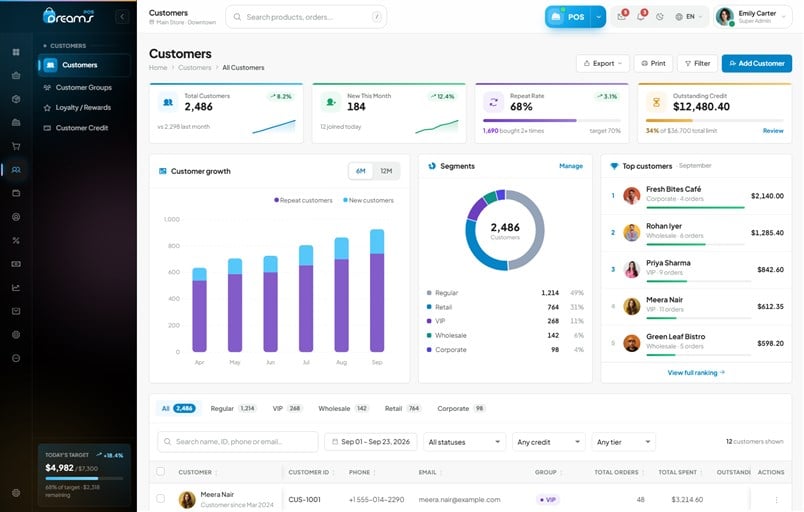Open the line chart reports sidebar icon
Viewport: 804px width, 512px height.
coord(16,288)
